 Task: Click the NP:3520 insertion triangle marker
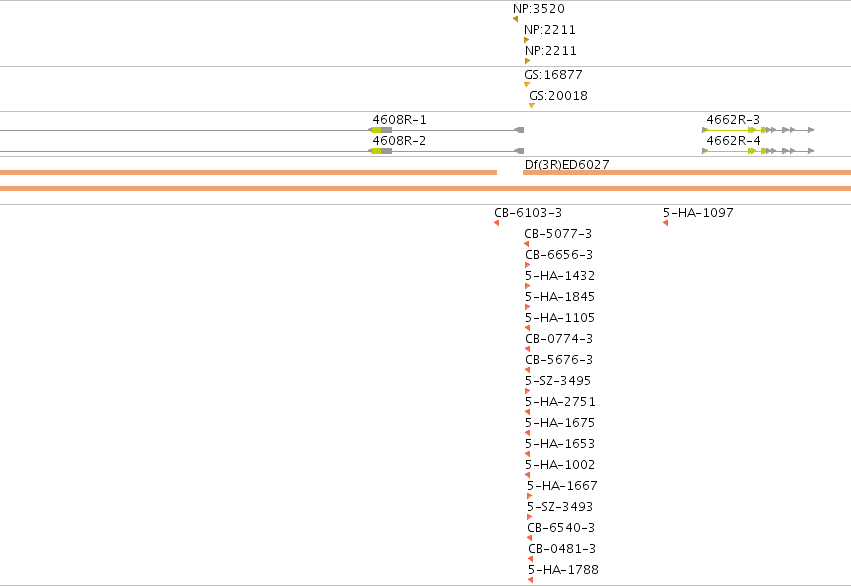pos(515,19)
